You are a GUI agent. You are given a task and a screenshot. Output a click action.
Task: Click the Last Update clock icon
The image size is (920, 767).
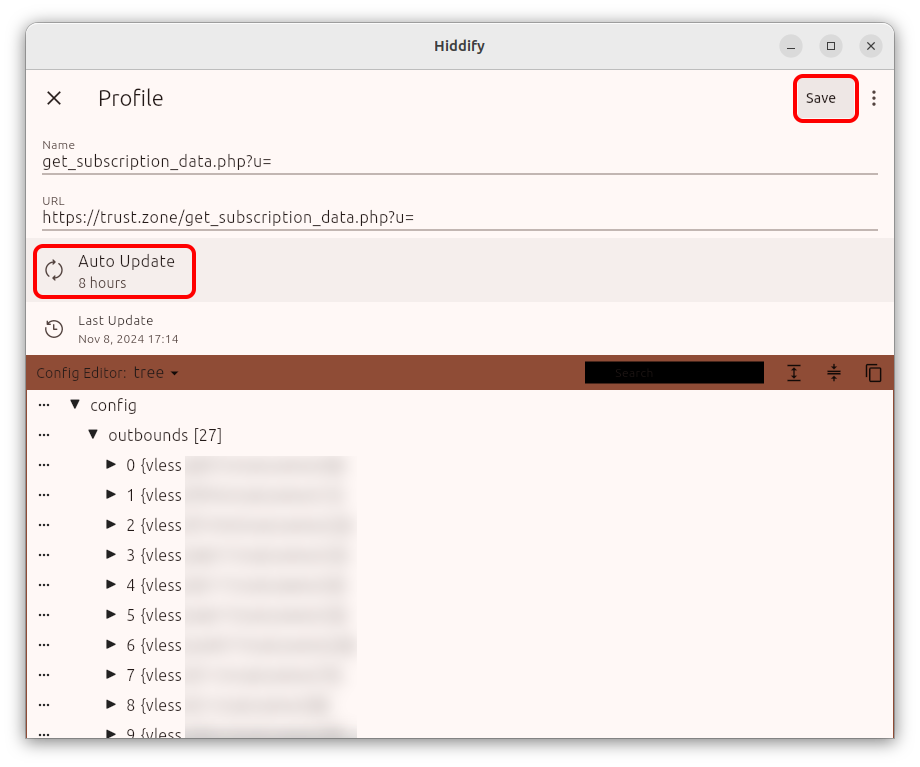click(54, 329)
